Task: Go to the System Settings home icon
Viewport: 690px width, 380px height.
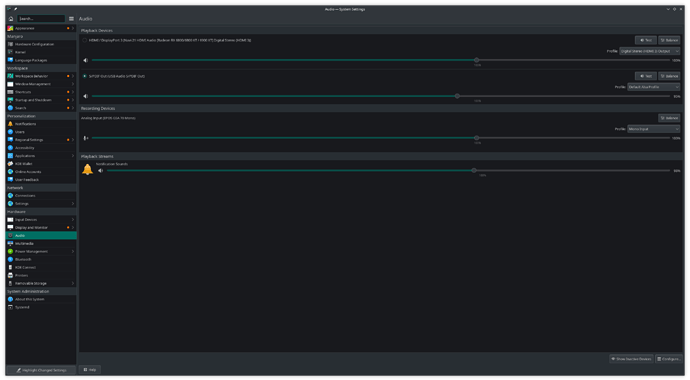Action: (x=11, y=18)
